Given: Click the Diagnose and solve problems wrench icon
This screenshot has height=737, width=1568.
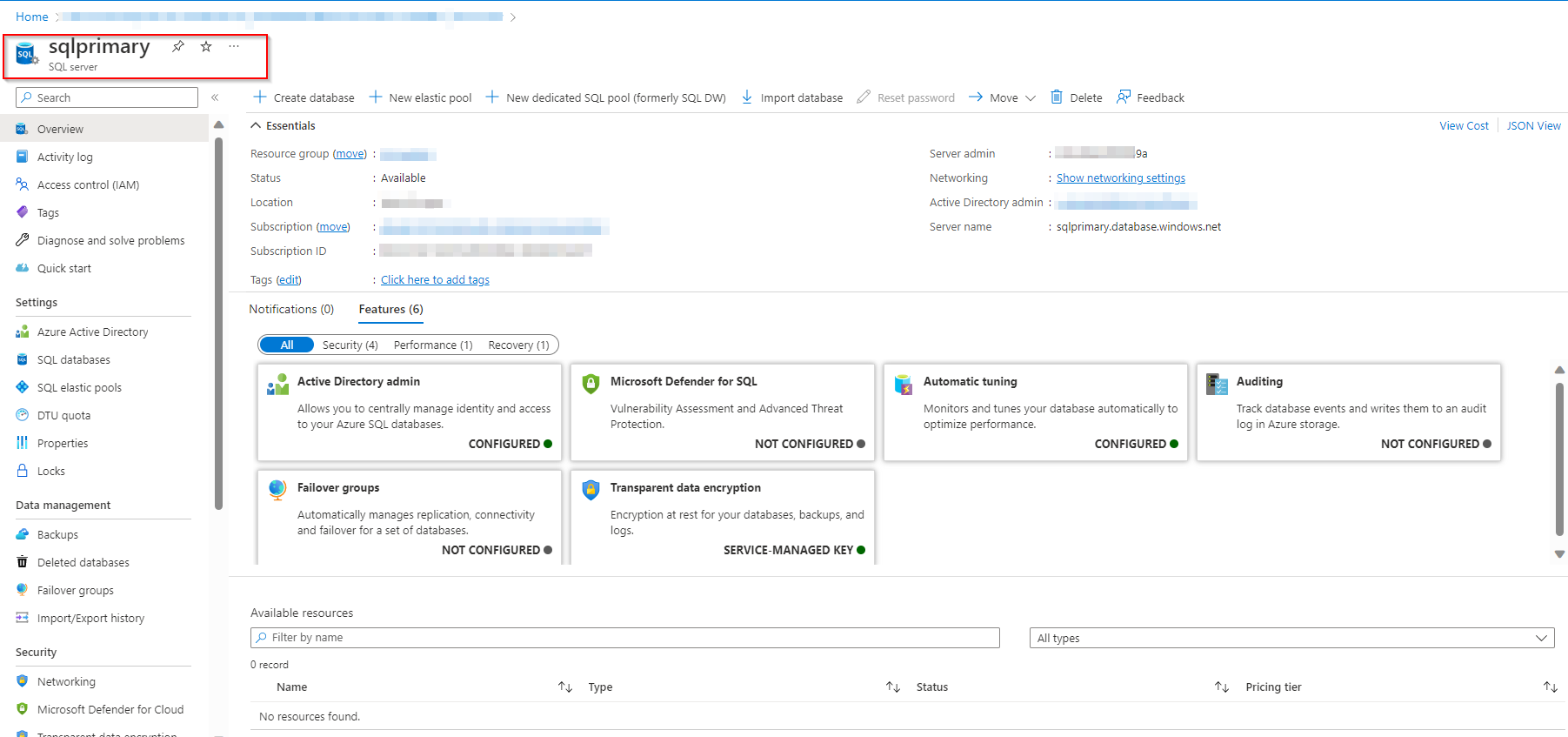Looking at the screenshot, I should click(23, 240).
